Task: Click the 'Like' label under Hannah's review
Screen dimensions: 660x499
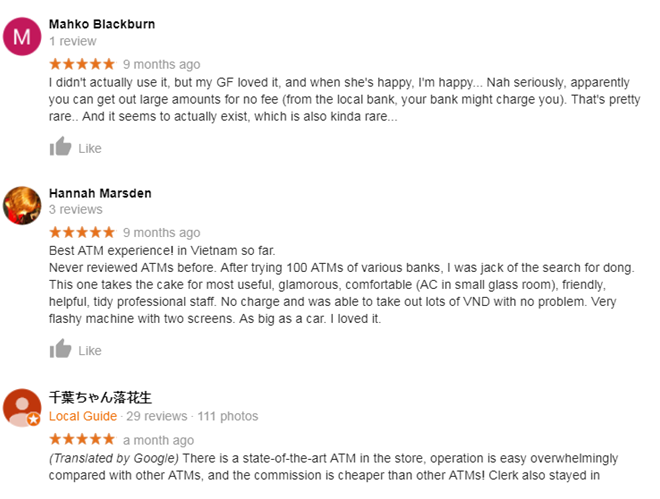Action: 90,351
